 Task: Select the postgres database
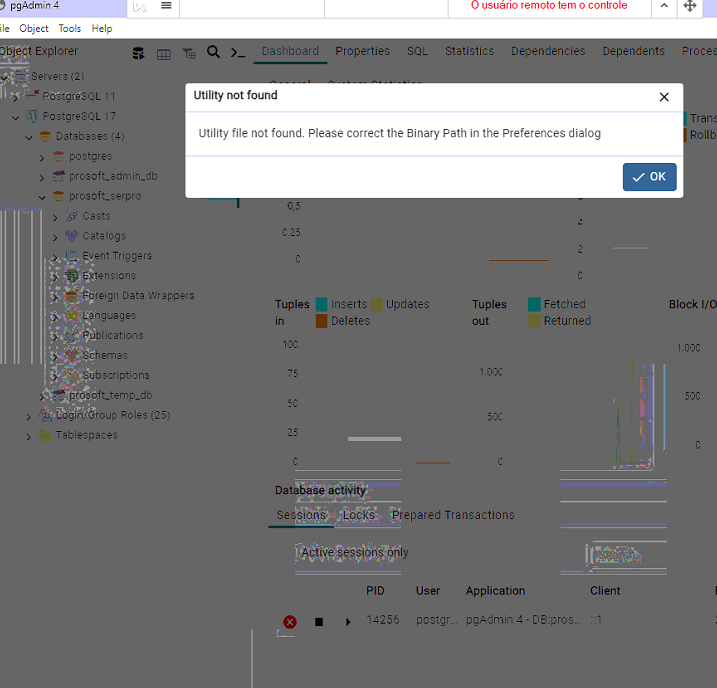[x=91, y=156]
